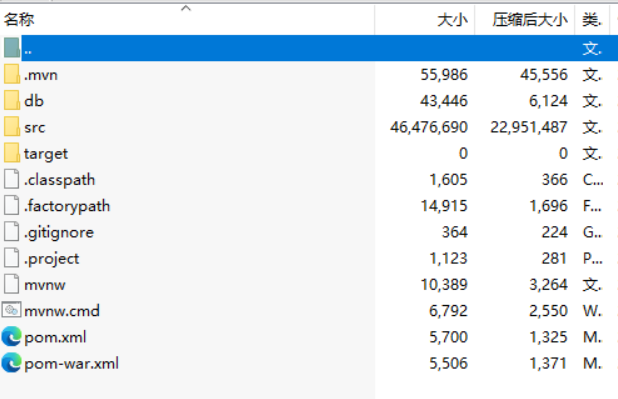Image resolution: width=618 pixels, height=399 pixels.
Task: Click the size value 46,476,690
Action: [429, 127]
